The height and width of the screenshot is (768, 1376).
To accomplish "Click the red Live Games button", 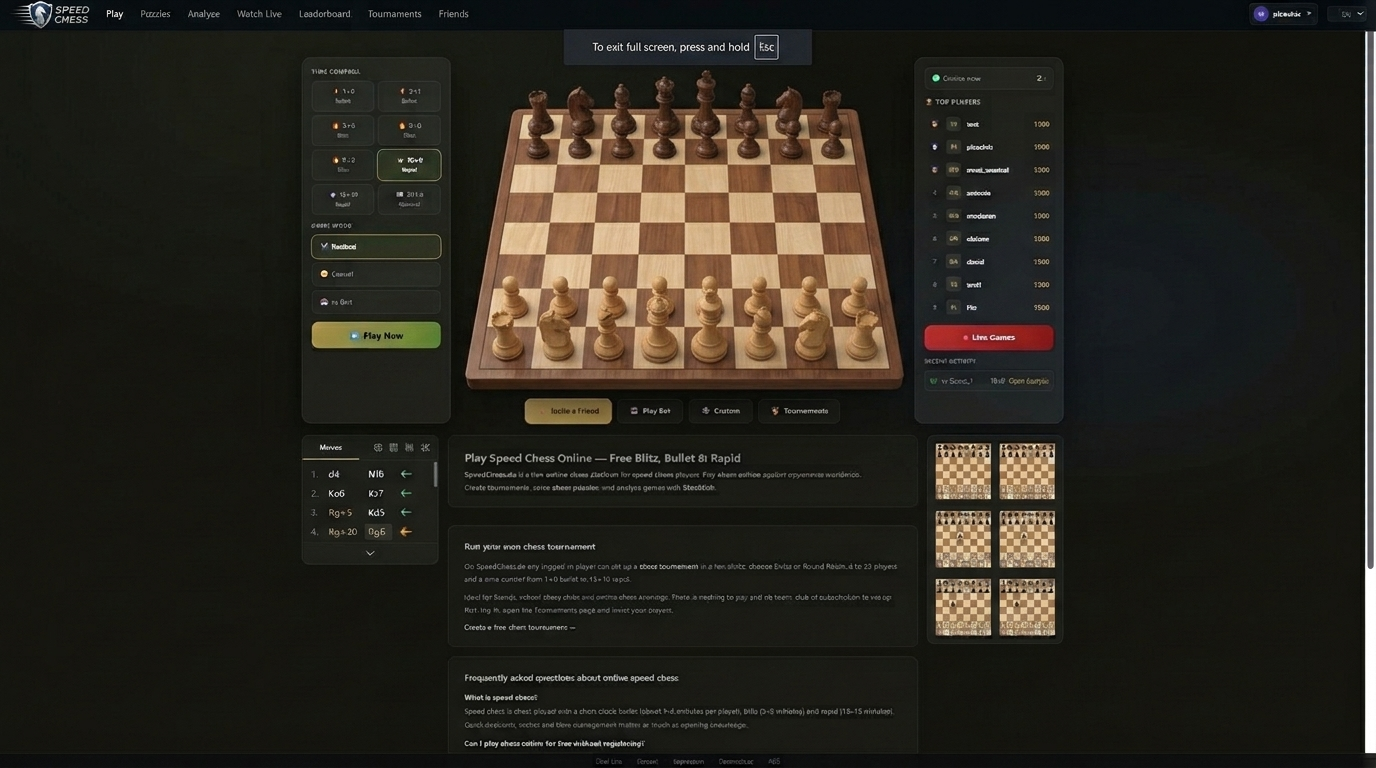I will tap(988, 337).
